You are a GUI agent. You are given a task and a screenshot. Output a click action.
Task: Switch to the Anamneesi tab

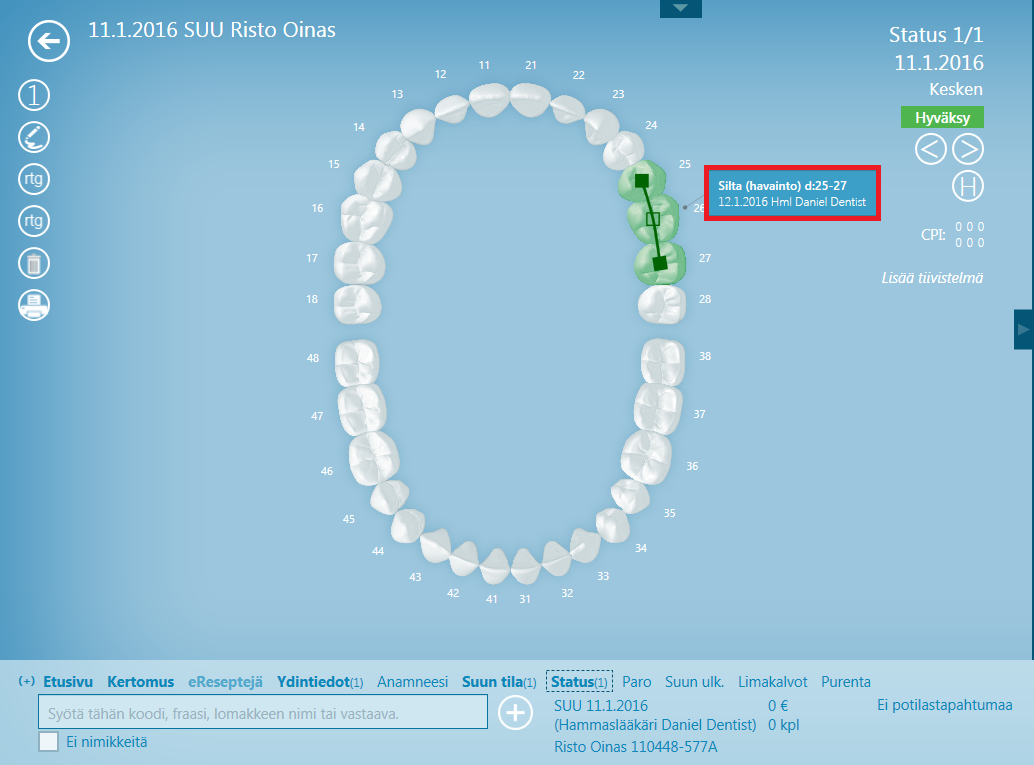(x=412, y=682)
